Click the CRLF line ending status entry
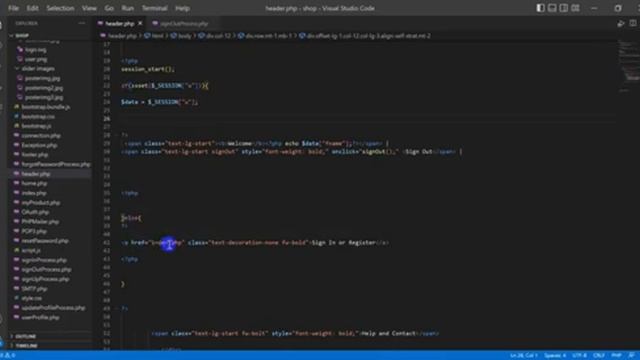The height and width of the screenshot is (360, 640). (x=599, y=356)
